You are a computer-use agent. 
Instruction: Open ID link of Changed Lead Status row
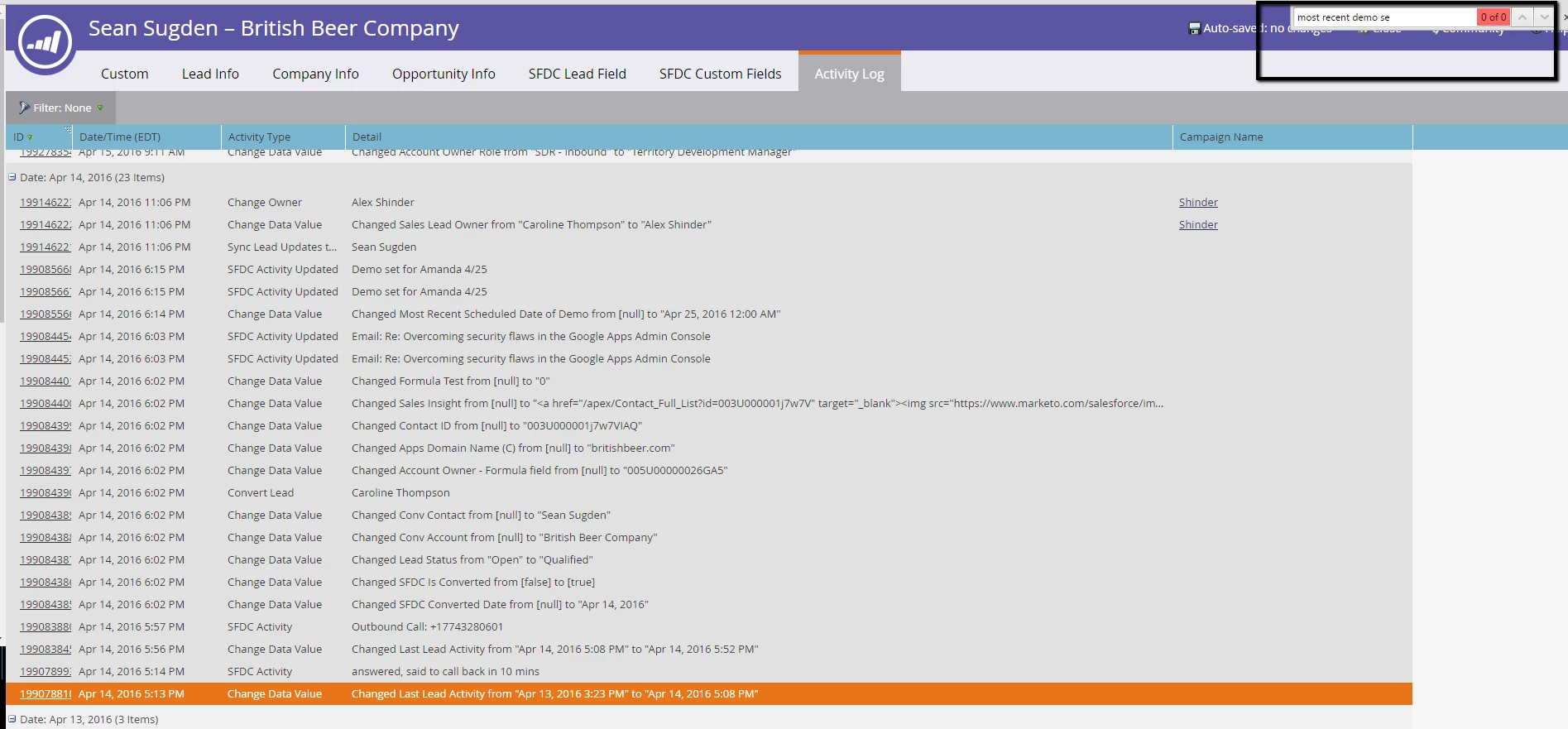[x=46, y=559]
